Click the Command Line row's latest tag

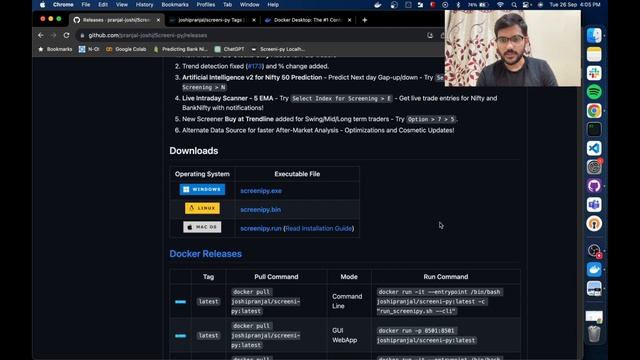click(x=208, y=301)
